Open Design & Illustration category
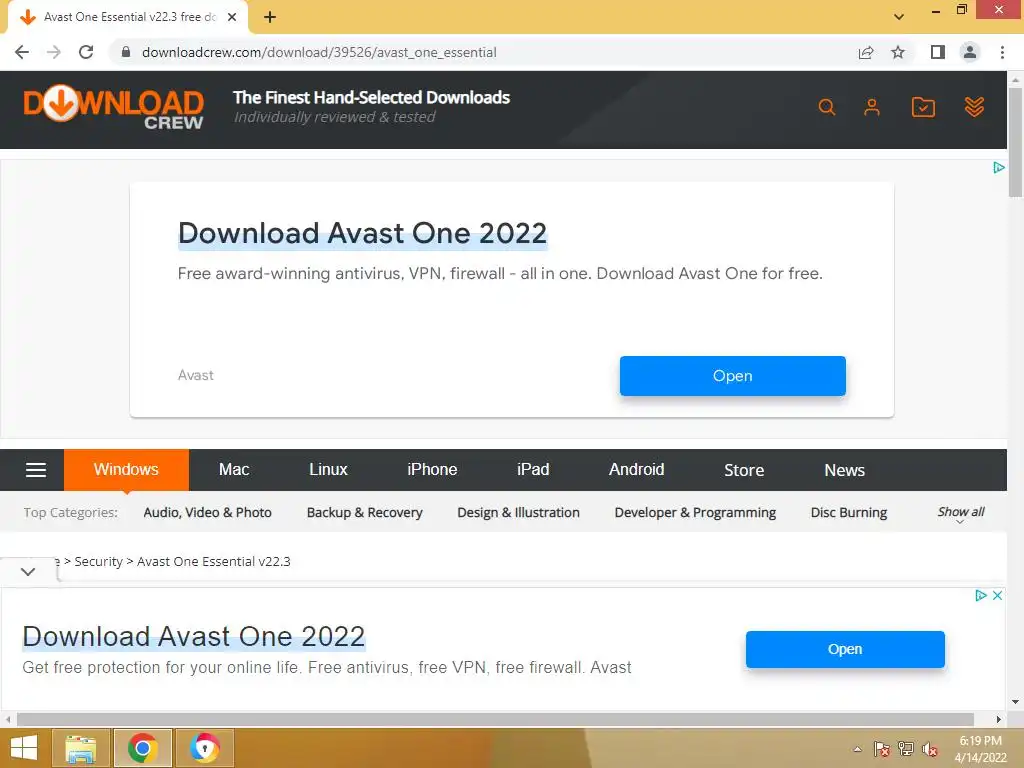The image size is (1024, 768). click(519, 513)
